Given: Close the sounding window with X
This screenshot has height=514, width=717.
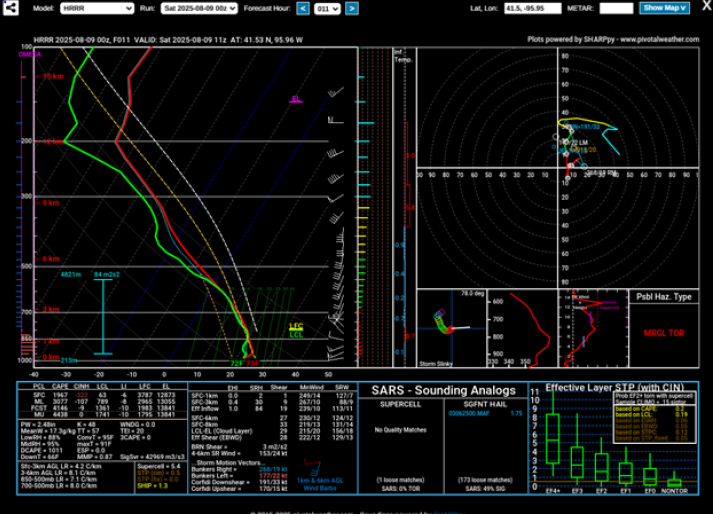Looking at the screenshot, I should tap(707, 6).
